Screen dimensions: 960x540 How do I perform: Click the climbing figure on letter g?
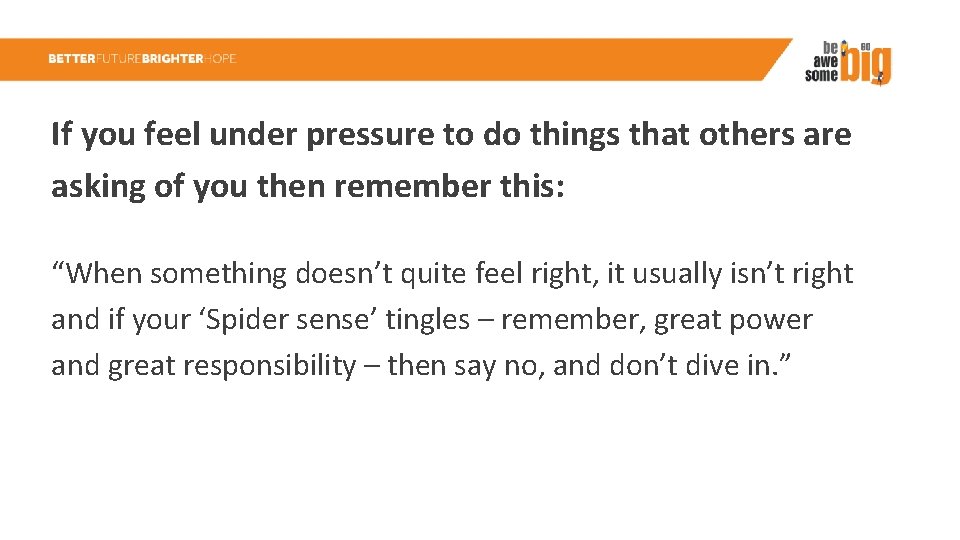(880, 78)
